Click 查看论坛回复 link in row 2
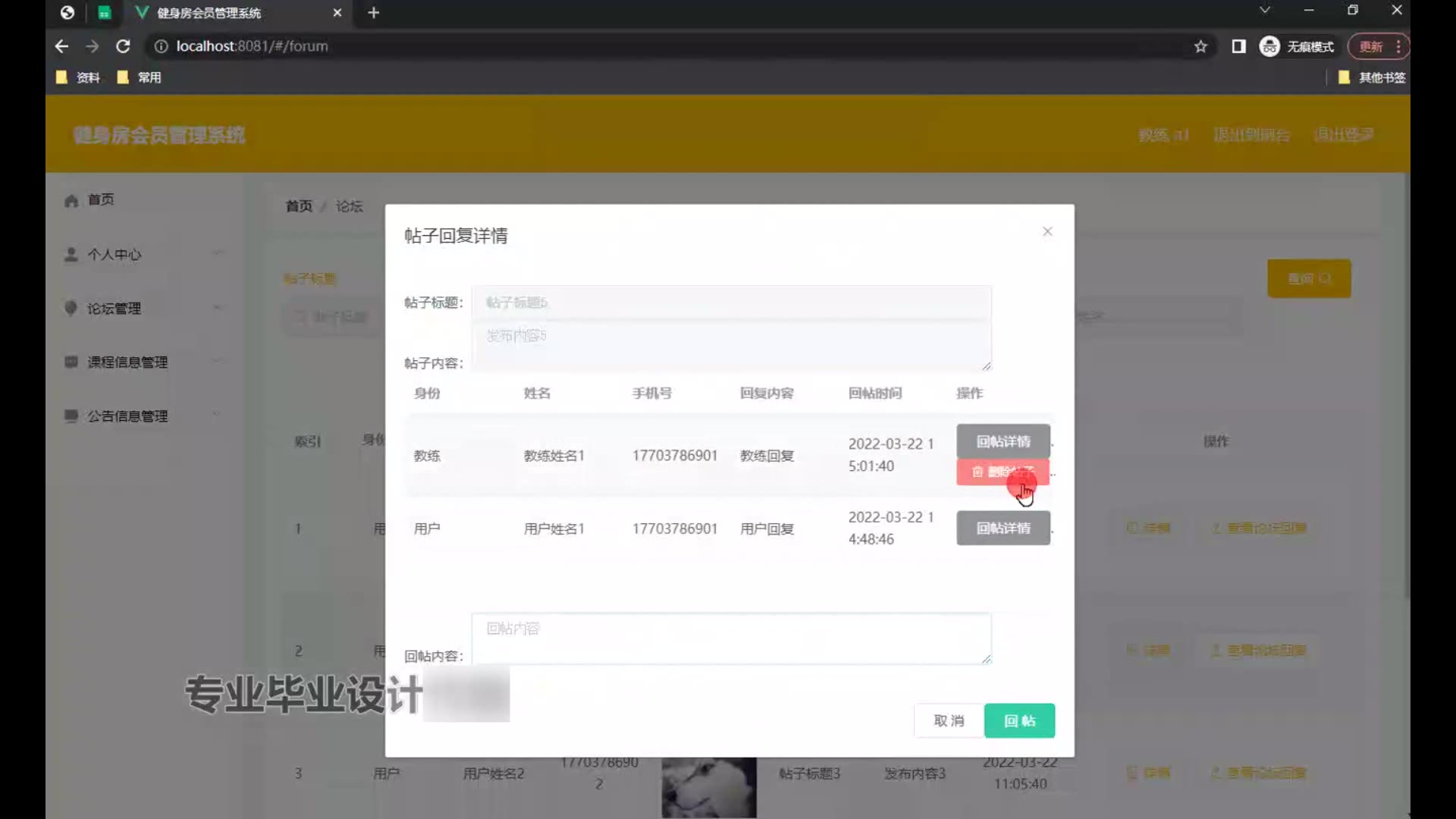This screenshot has width=1456, height=819. 1259,651
